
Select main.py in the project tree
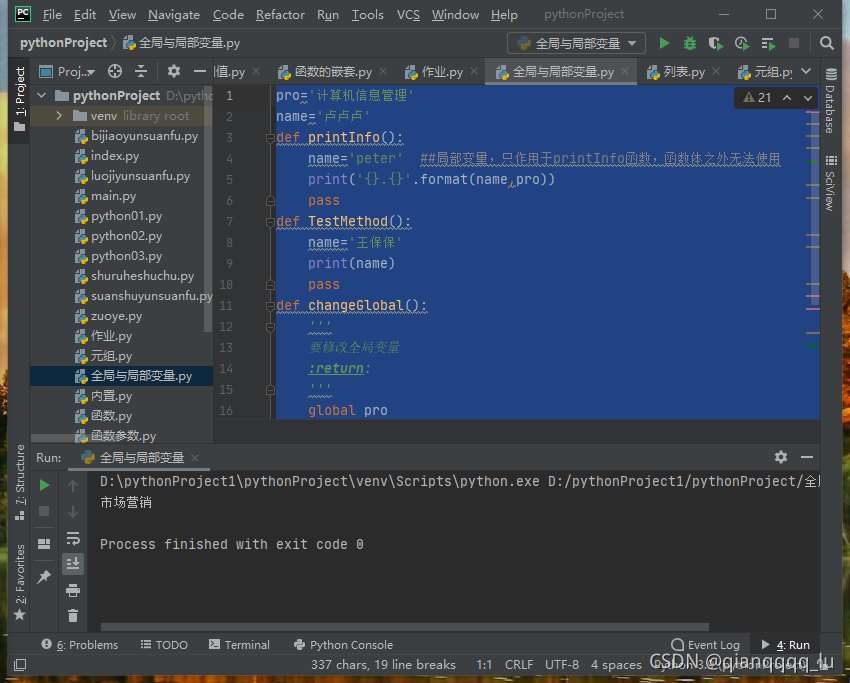click(x=113, y=196)
